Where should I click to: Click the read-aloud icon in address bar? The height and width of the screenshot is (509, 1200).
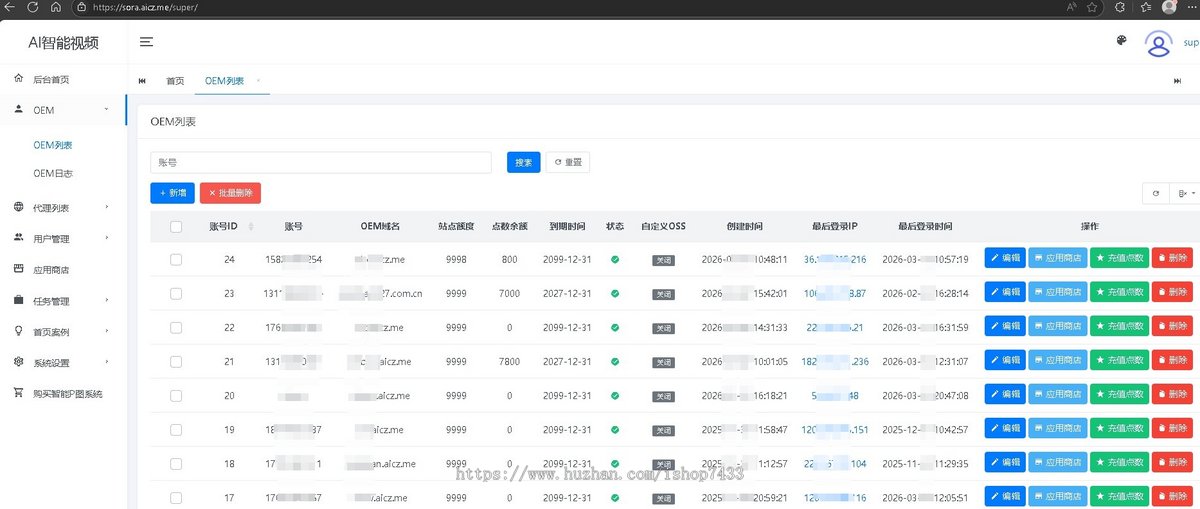pyautogui.click(x=1071, y=7)
